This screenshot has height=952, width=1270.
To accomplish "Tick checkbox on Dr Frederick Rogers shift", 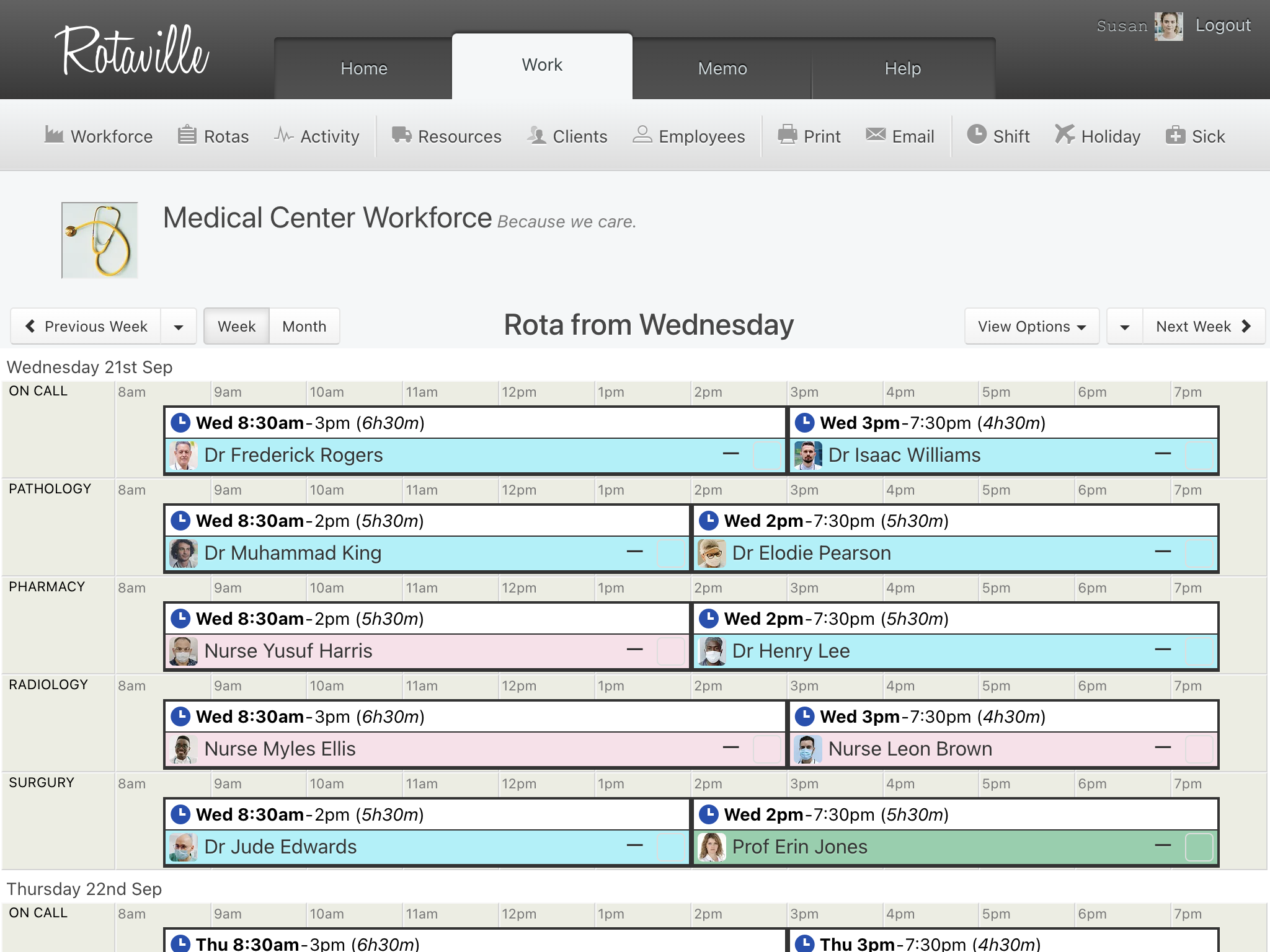I will (766, 455).
